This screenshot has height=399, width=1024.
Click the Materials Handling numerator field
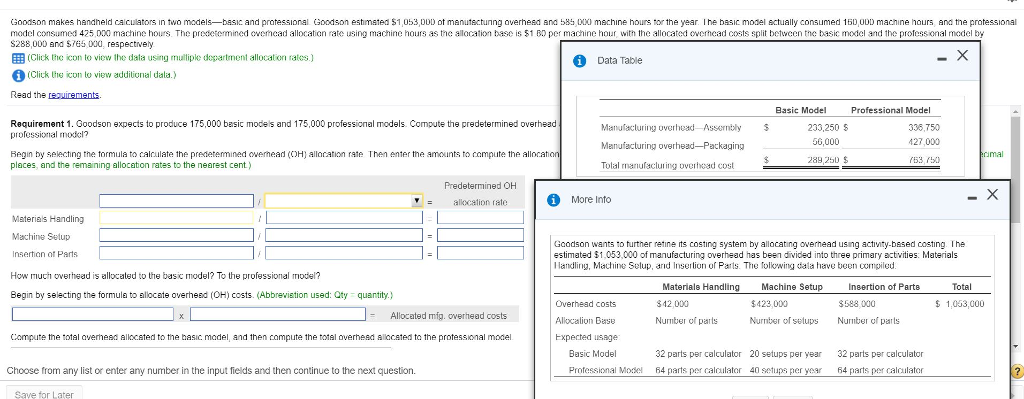click(176, 217)
